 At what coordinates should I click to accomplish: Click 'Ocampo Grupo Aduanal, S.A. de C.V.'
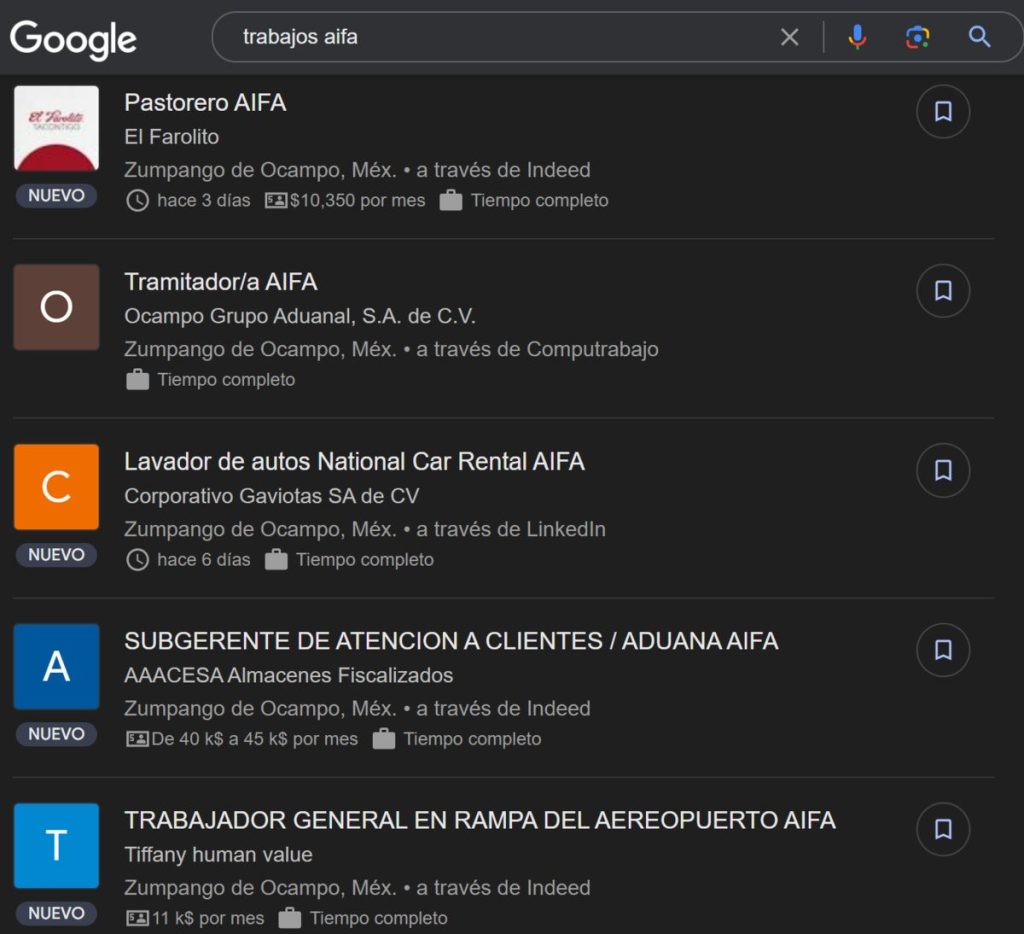(x=300, y=316)
